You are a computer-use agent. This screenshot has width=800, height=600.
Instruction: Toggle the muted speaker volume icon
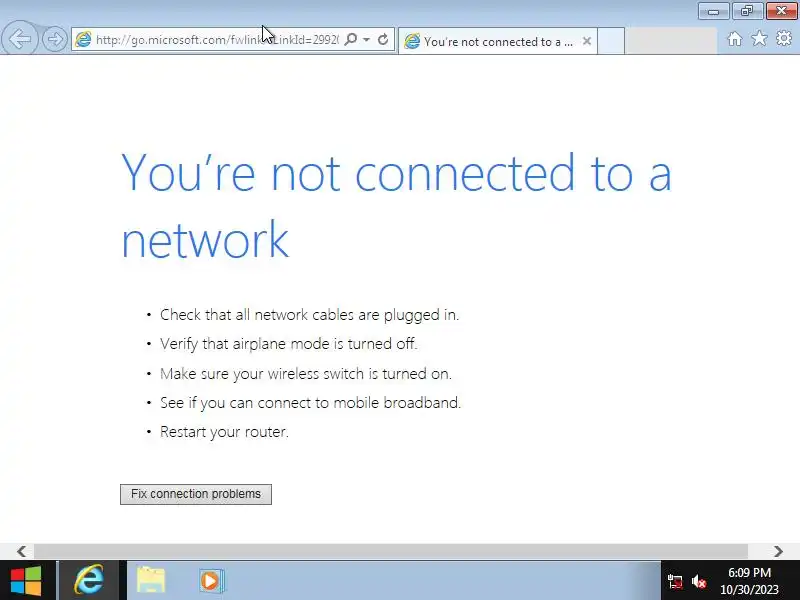[699, 581]
